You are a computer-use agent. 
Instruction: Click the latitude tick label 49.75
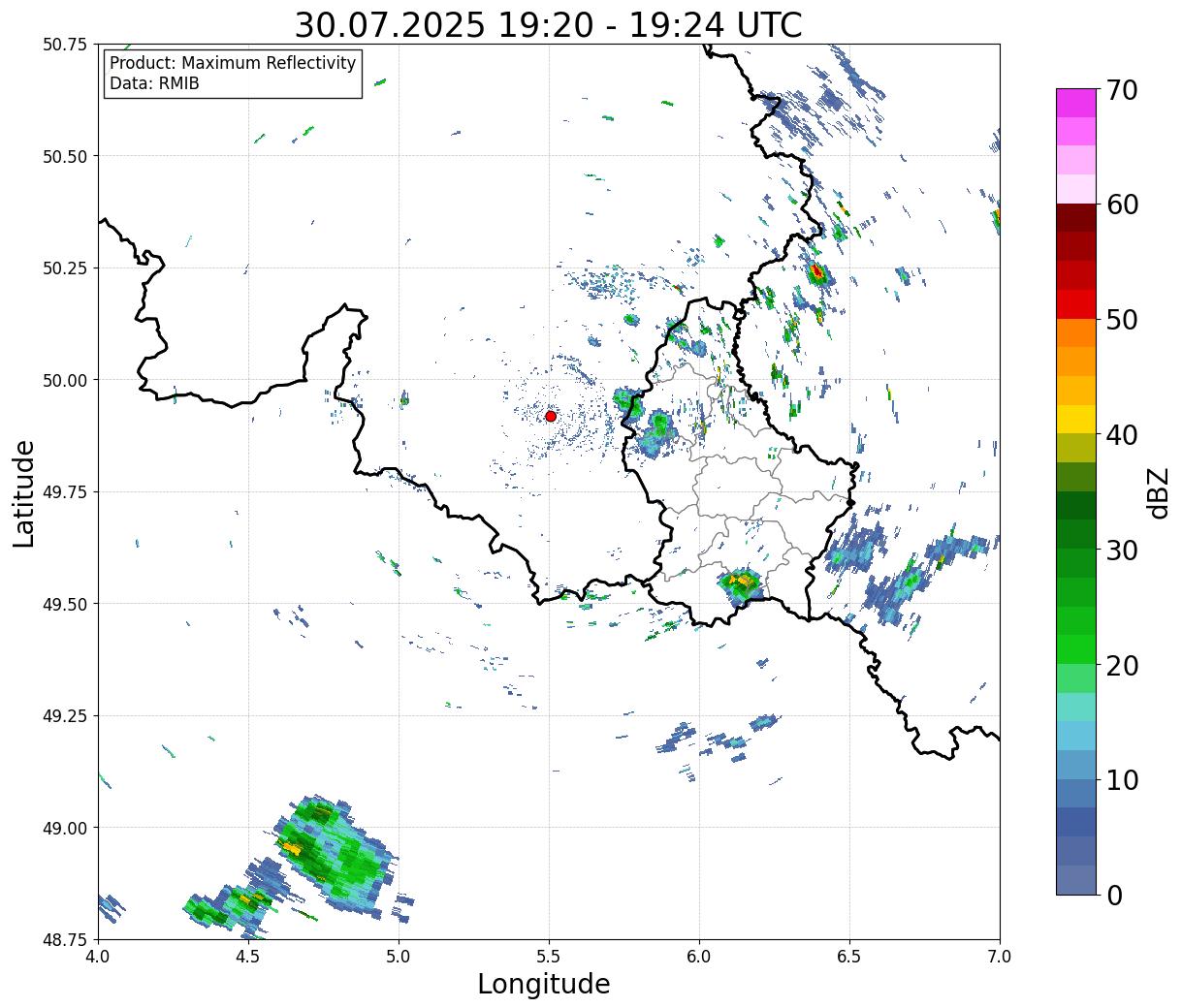click(x=65, y=492)
